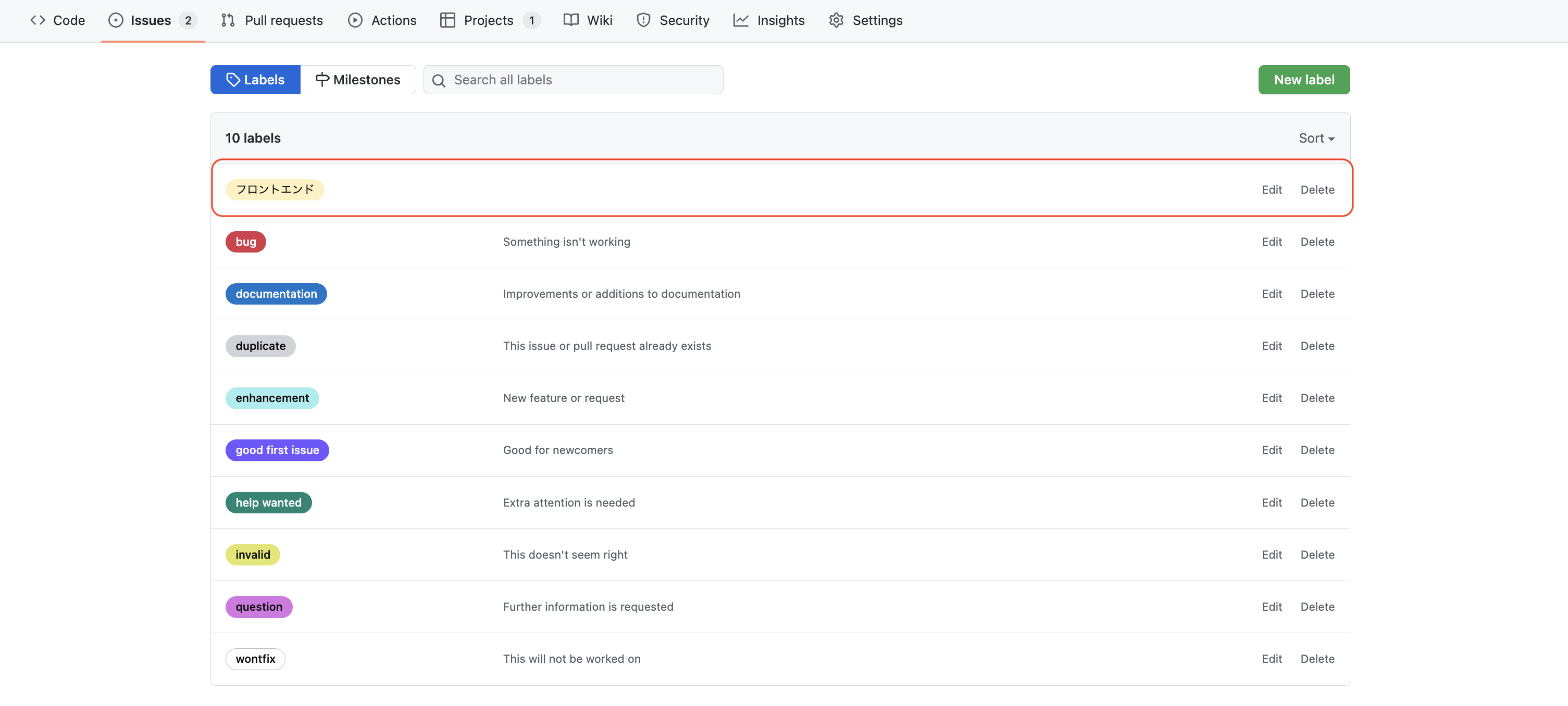Image resolution: width=1568 pixels, height=706 pixels.
Task: Open the Sort dropdown
Action: point(1316,138)
